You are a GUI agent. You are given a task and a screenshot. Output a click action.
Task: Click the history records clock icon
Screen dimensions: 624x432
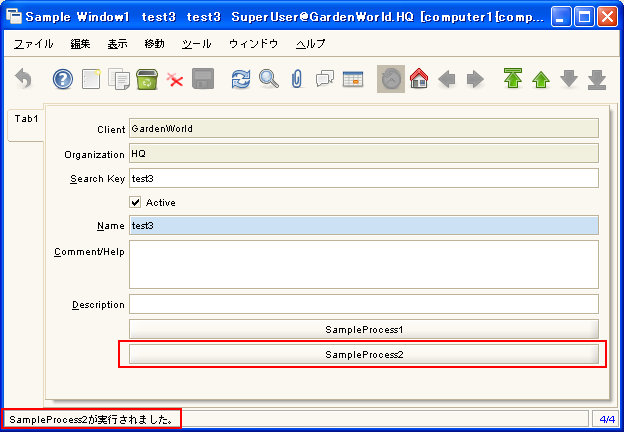click(x=391, y=79)
